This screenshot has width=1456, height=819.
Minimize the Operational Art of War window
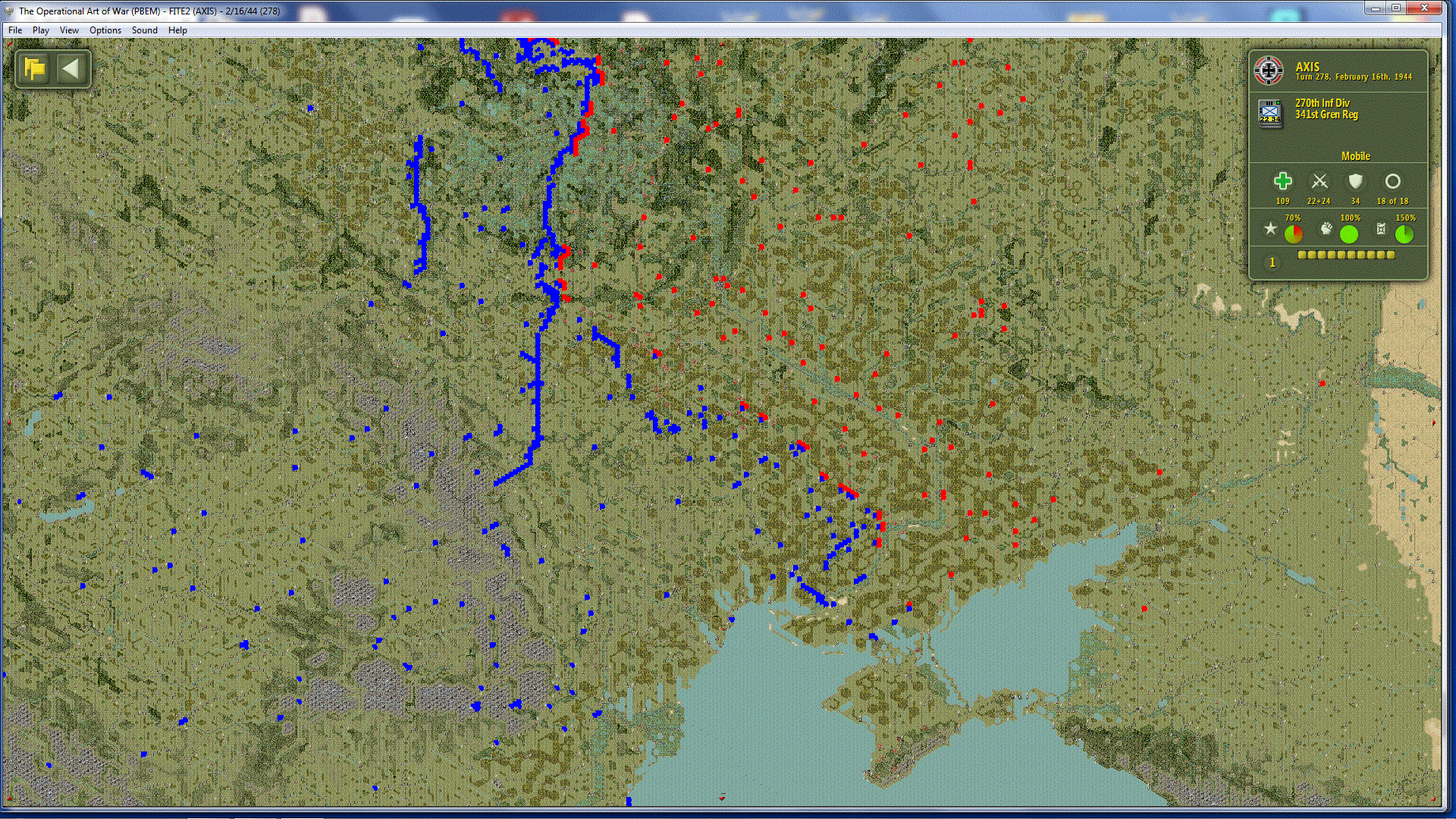(1376, 8)
